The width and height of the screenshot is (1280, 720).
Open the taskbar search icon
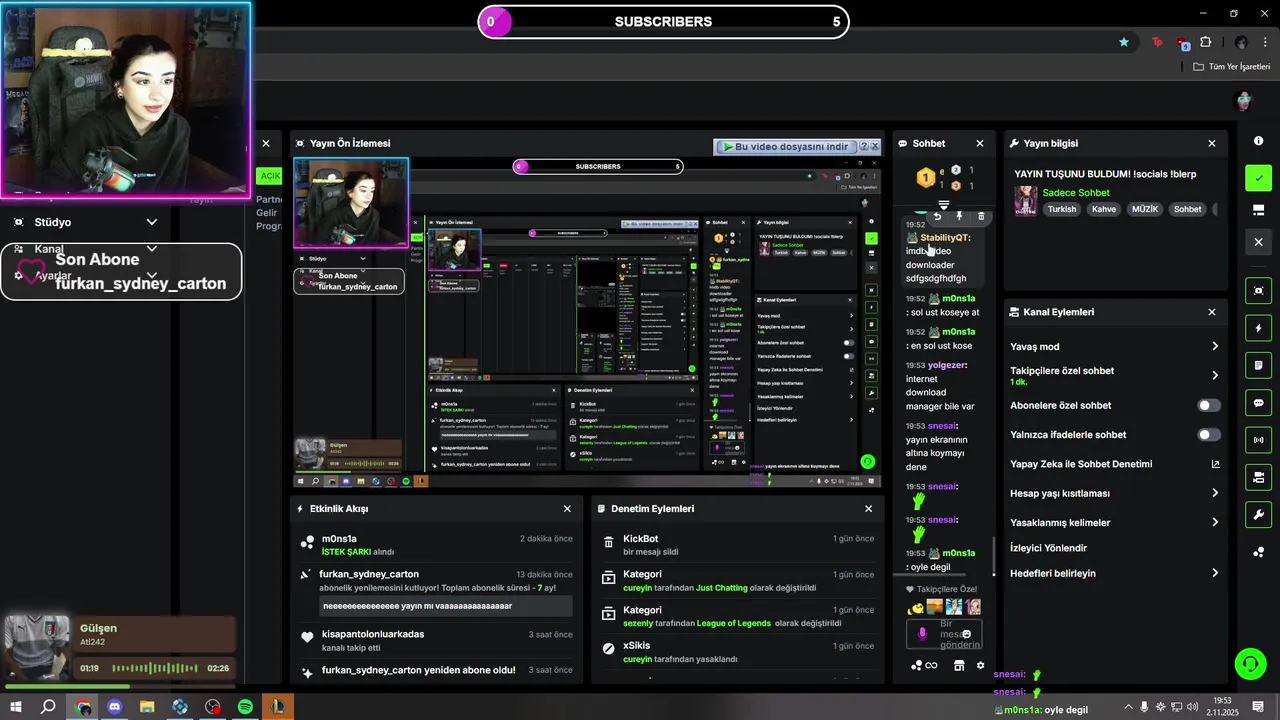click(48, 707)
